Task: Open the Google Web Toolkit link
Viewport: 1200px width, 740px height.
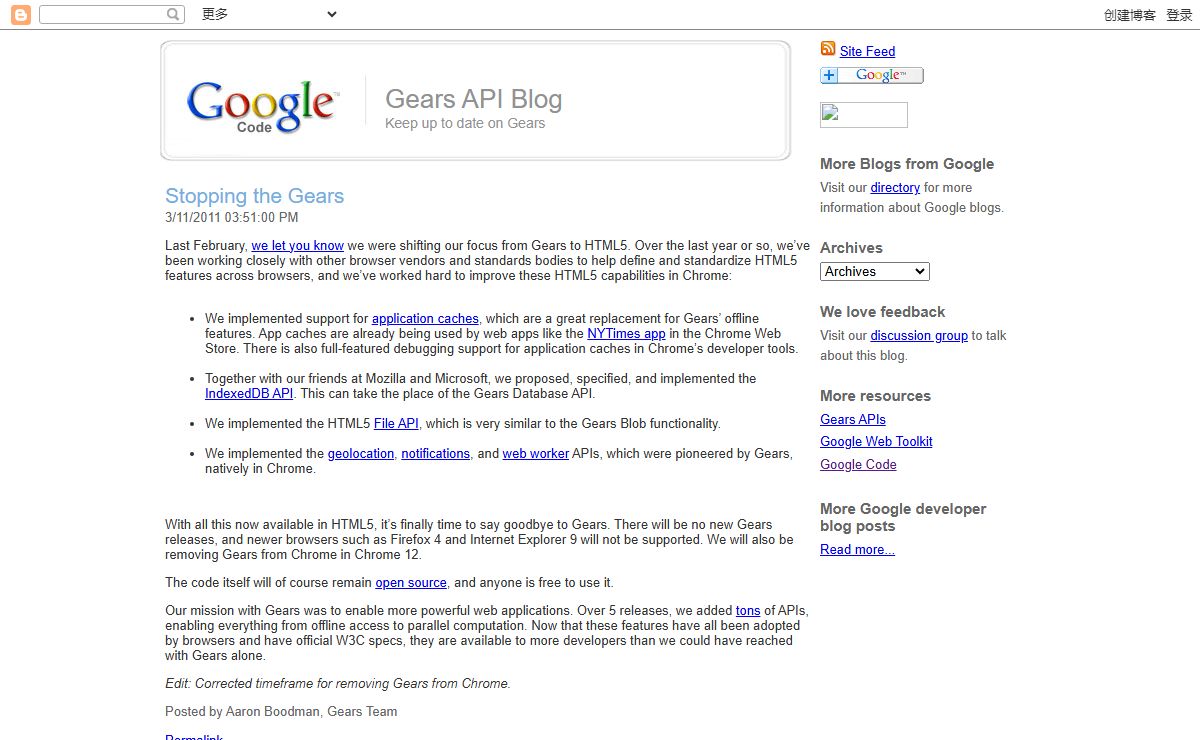Action: (x=876, y=441)
